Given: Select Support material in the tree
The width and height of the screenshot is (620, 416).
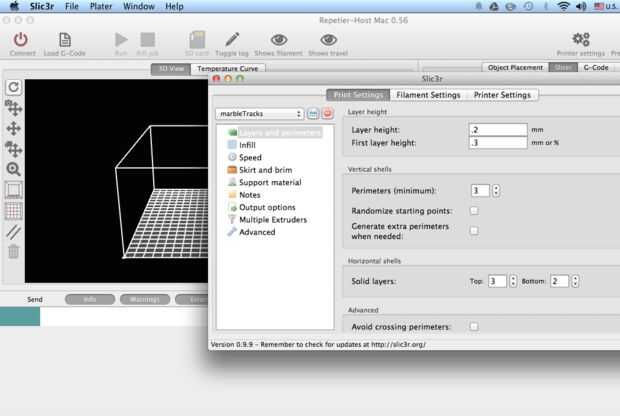Looking at the screenshot, I should (265, 182).
